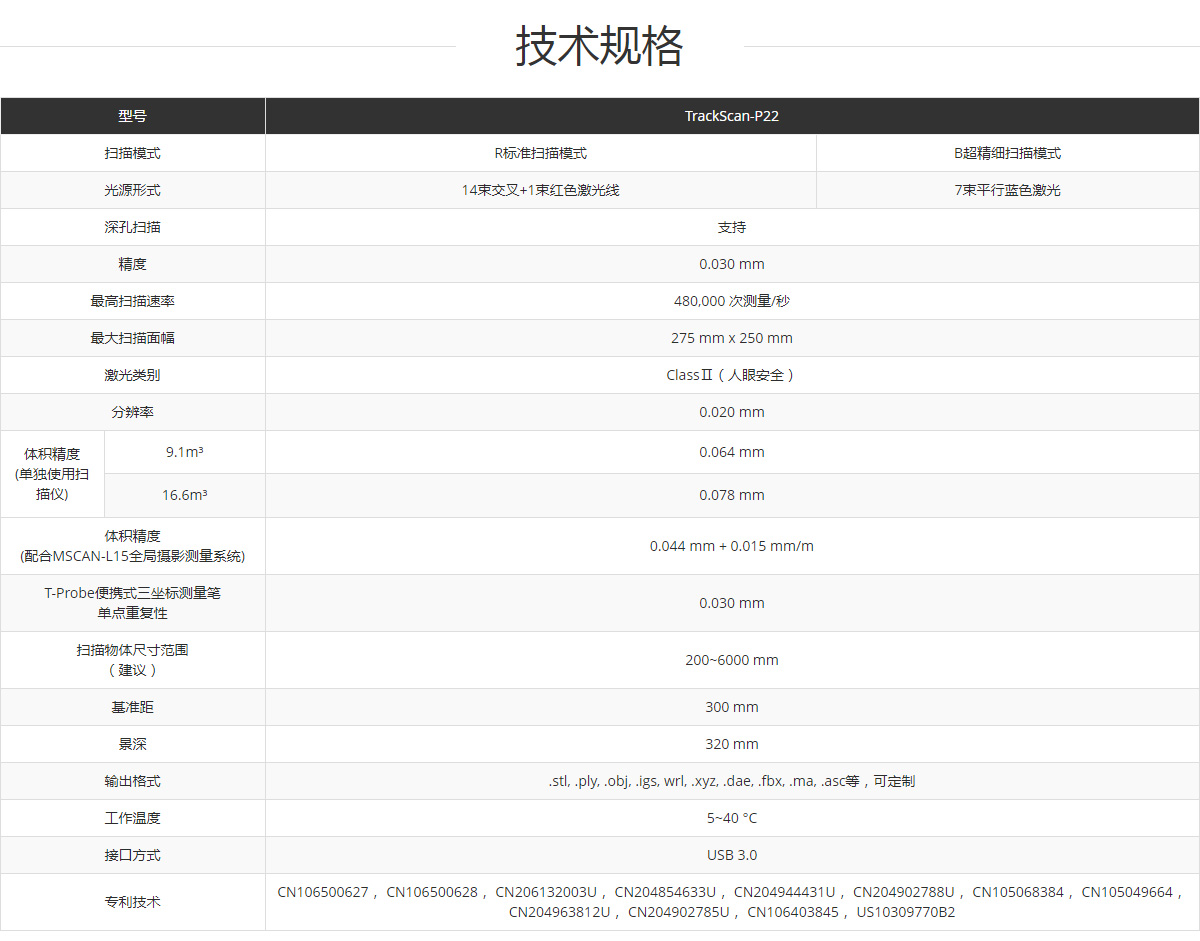The height and width of the screenshot is (941, 1200).
Task: Click the 精度 value 0.030 mm
Action: click(731, 263)
